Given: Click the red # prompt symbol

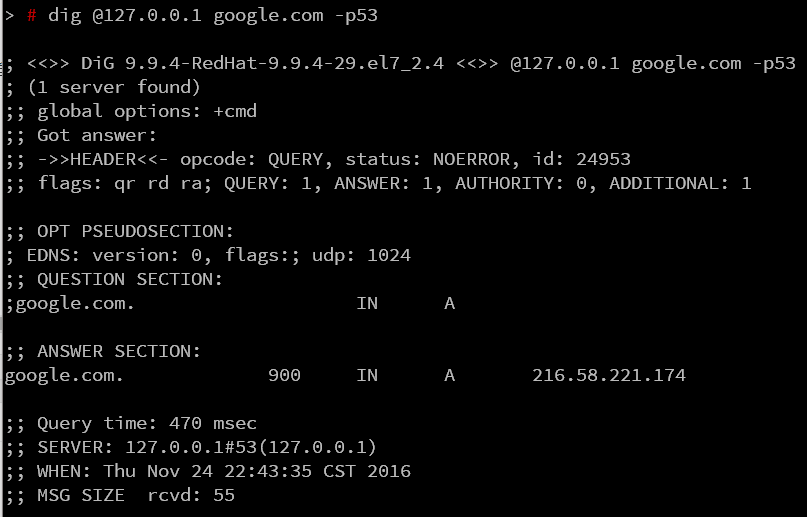Looking at the screenshot, I should 31,15.
